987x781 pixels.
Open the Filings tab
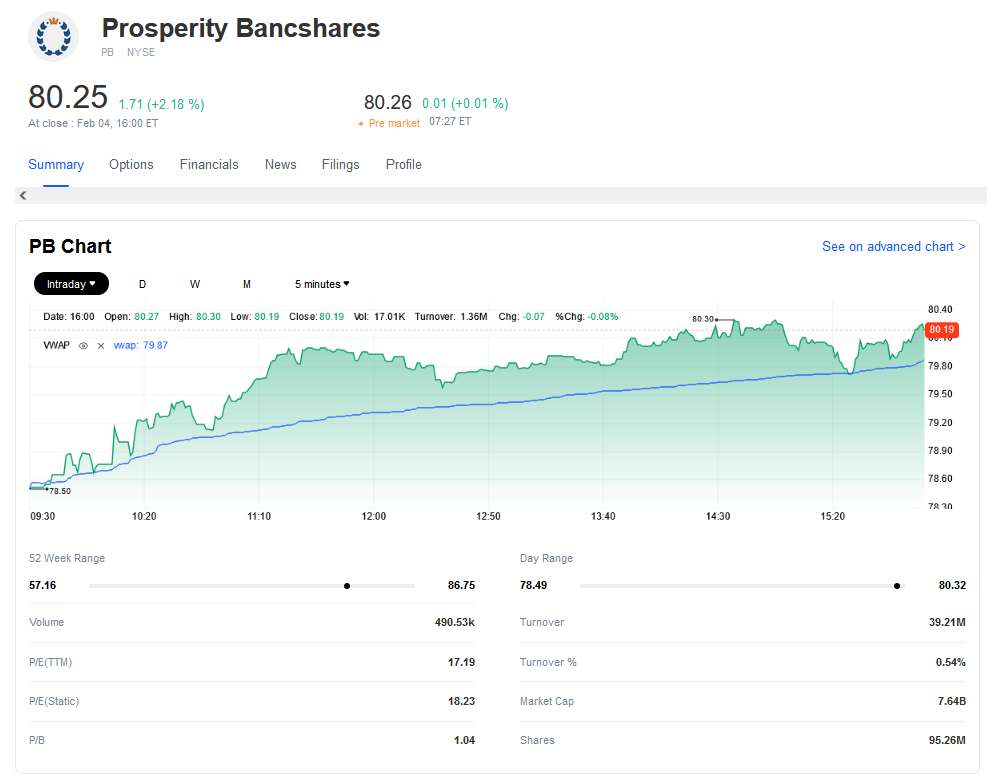pos(340,164)
